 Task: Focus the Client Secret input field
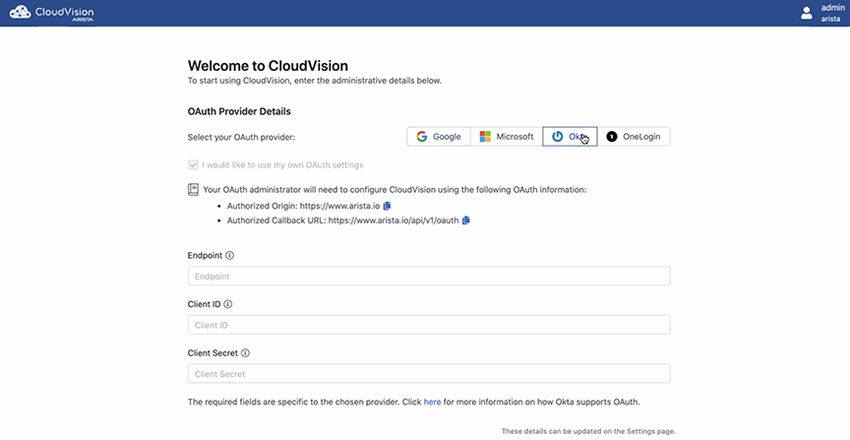429,373
